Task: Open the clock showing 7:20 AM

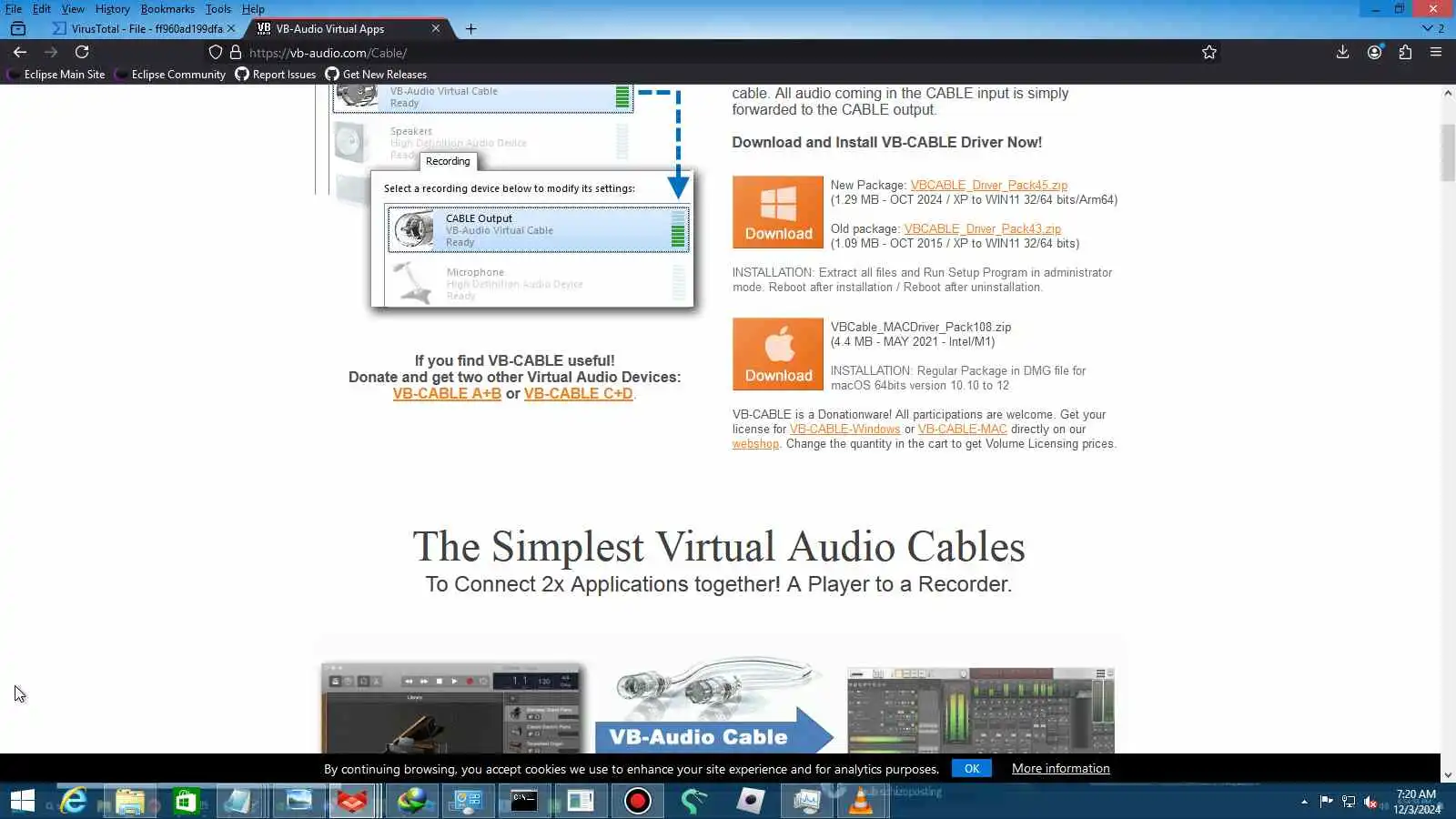Action: click(1417, 802)
